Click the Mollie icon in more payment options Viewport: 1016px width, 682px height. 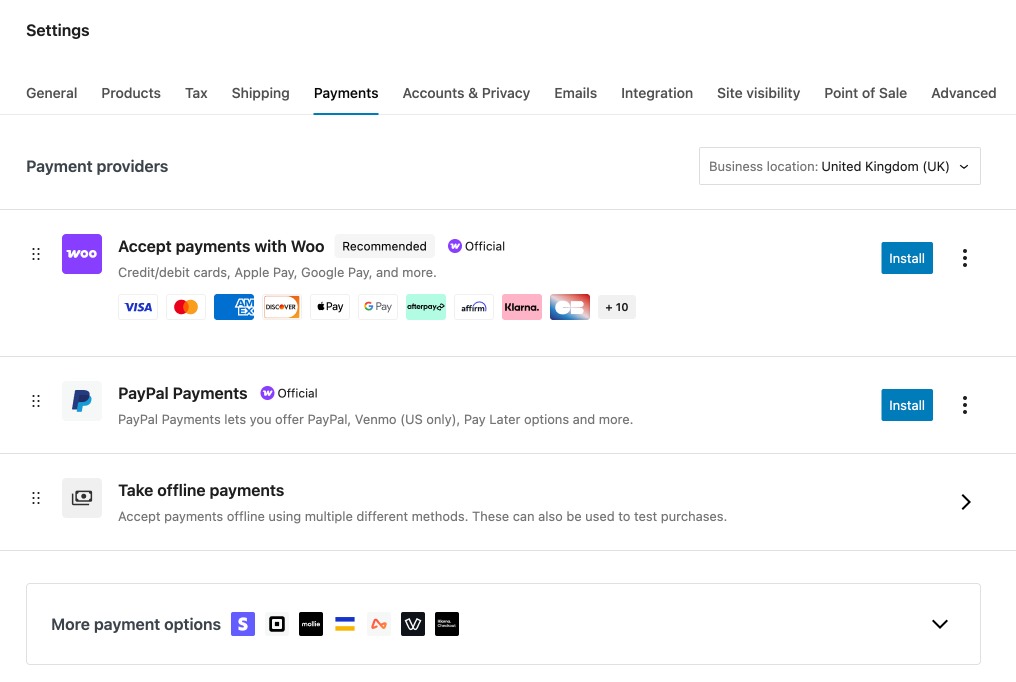coord(310,624)
